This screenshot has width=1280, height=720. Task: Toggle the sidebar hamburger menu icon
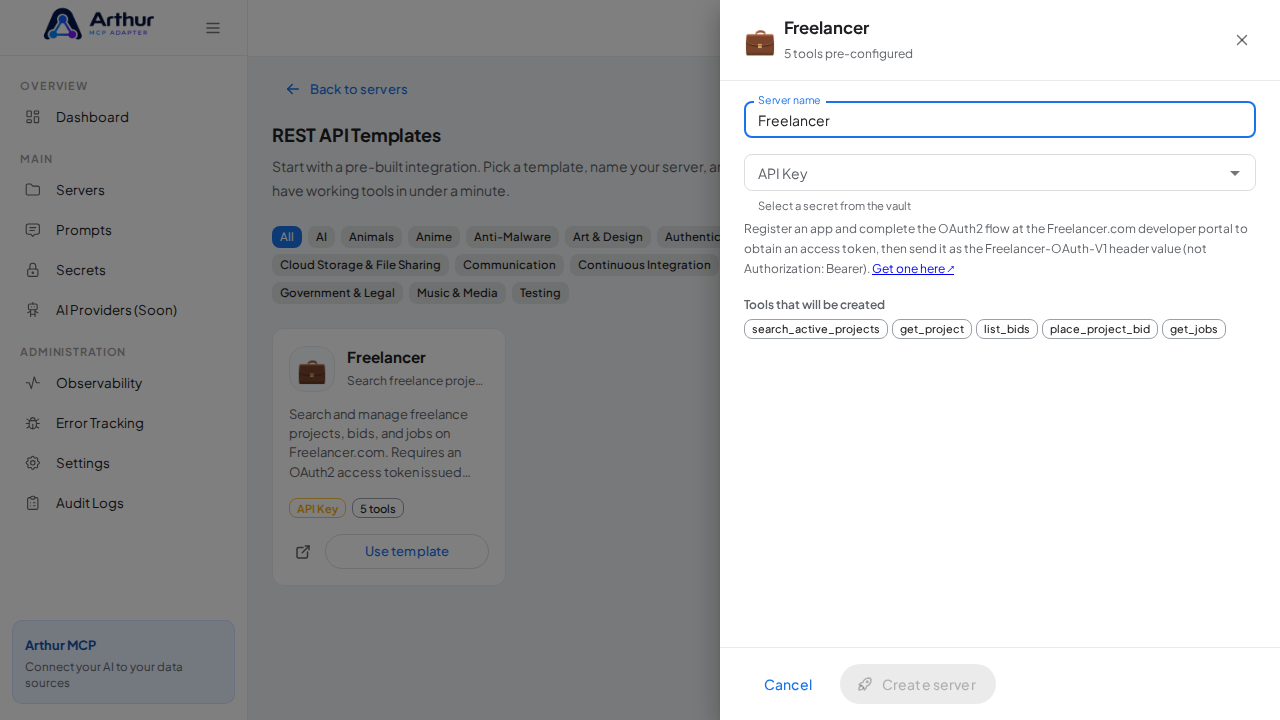[213, 28]
